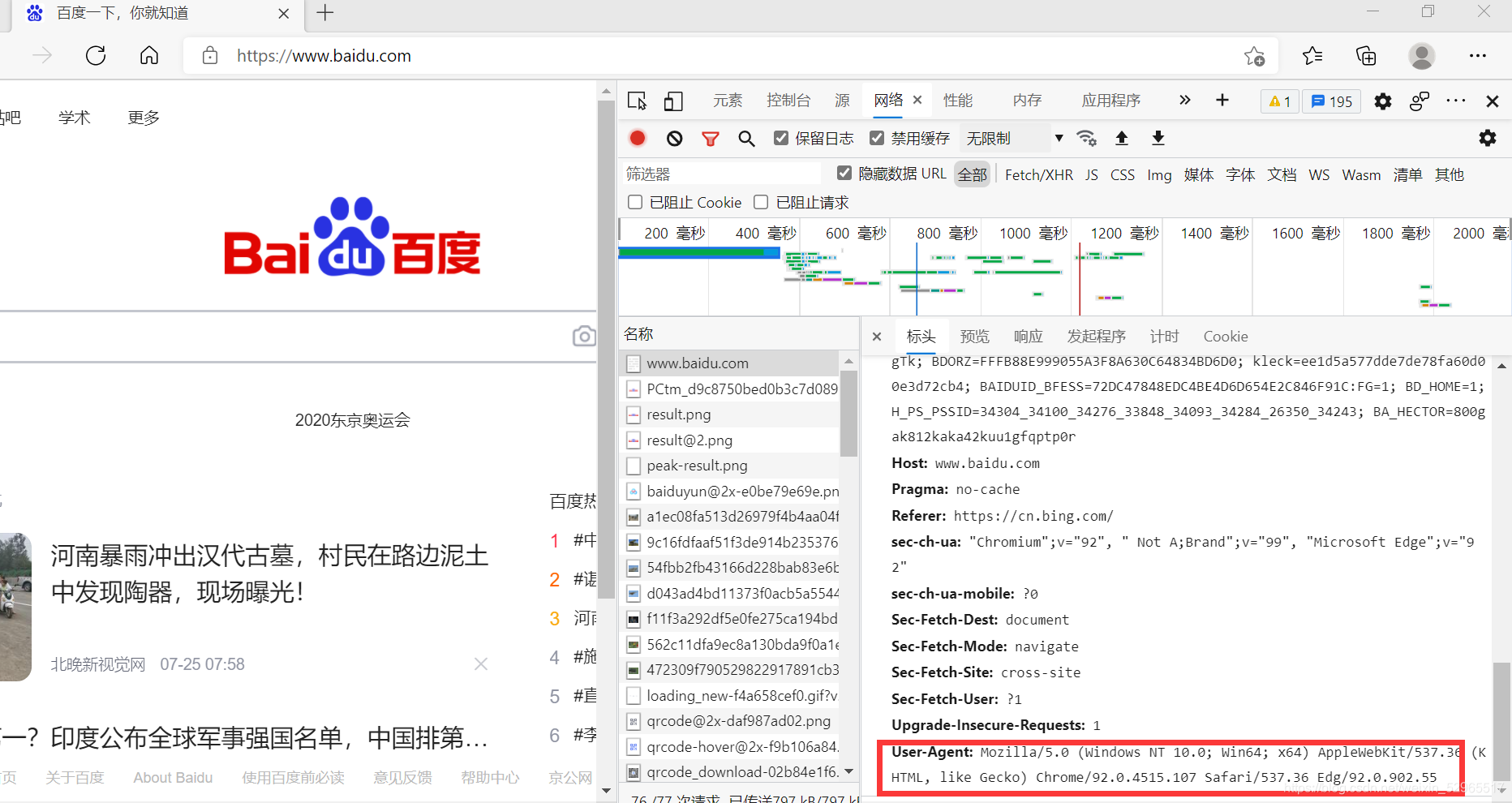Filter requests by CSS type
Viewport: 1512px width, 803px height.
pyautogui.click(x=1123, y=174)
